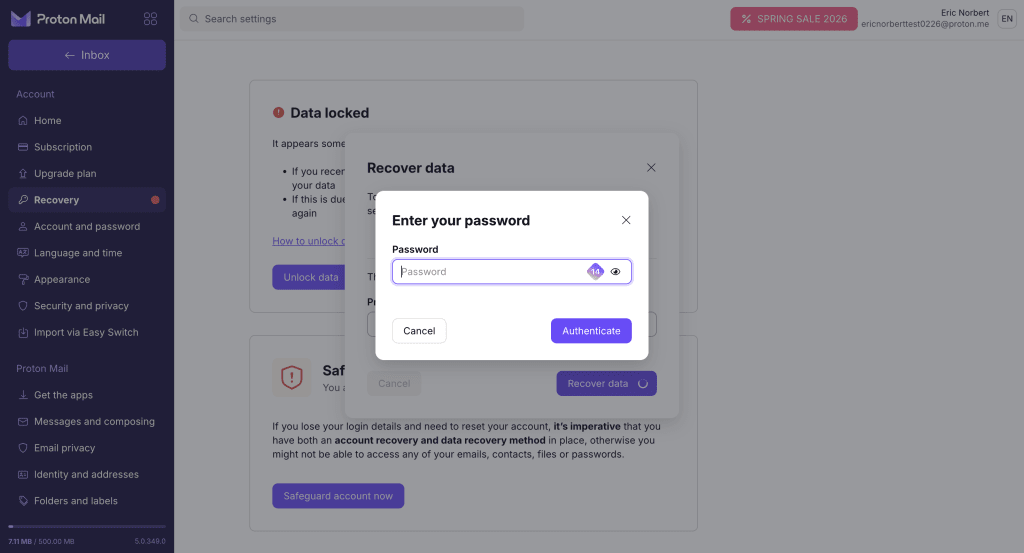Click the Search settings field
Image resolution: width=1024 pixels, height=553 pixels.
pyautogui.click(x=352, y=19)
